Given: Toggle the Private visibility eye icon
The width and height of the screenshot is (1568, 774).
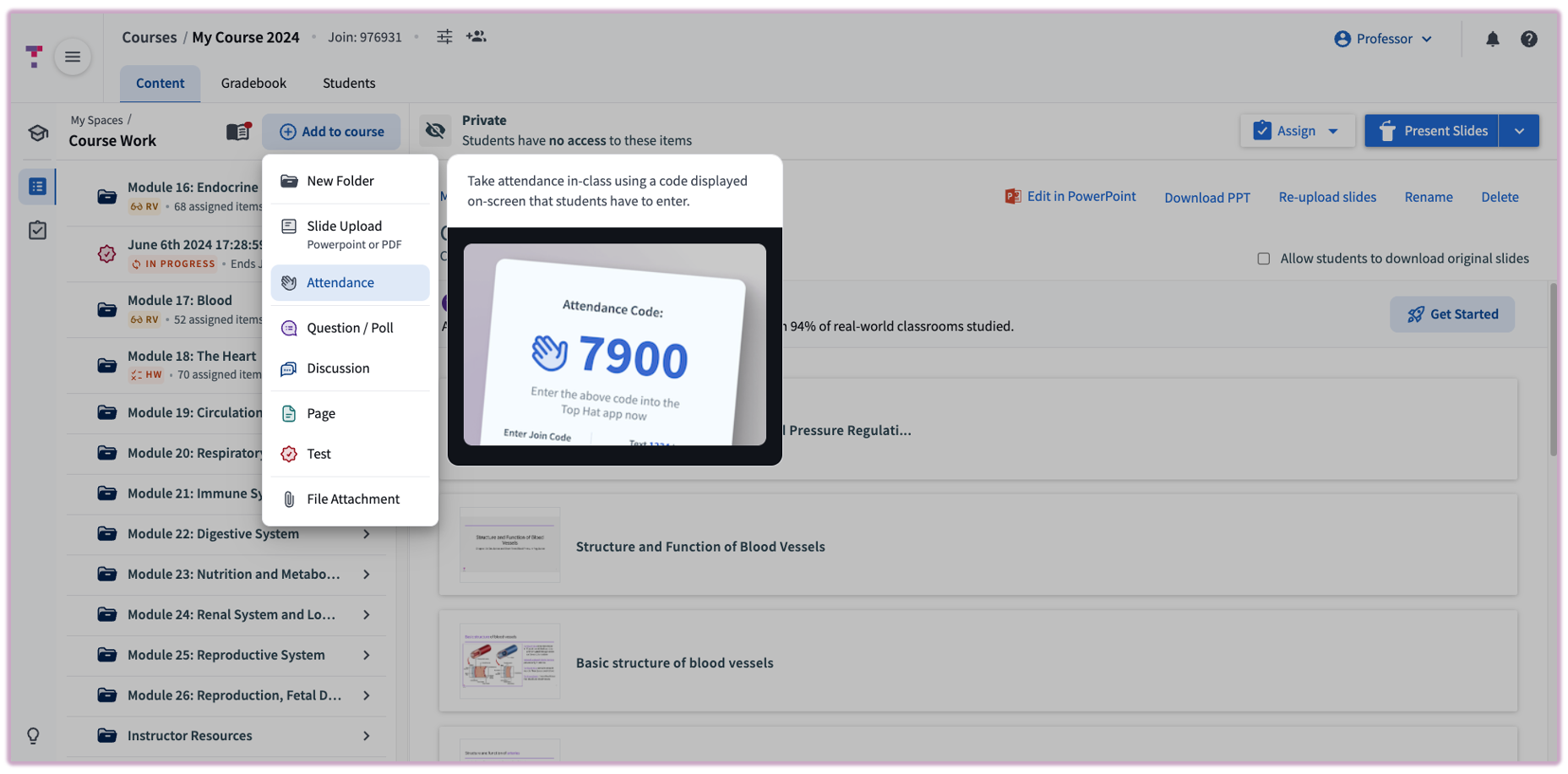Looking at the screenshot, I should pos(435,130).
